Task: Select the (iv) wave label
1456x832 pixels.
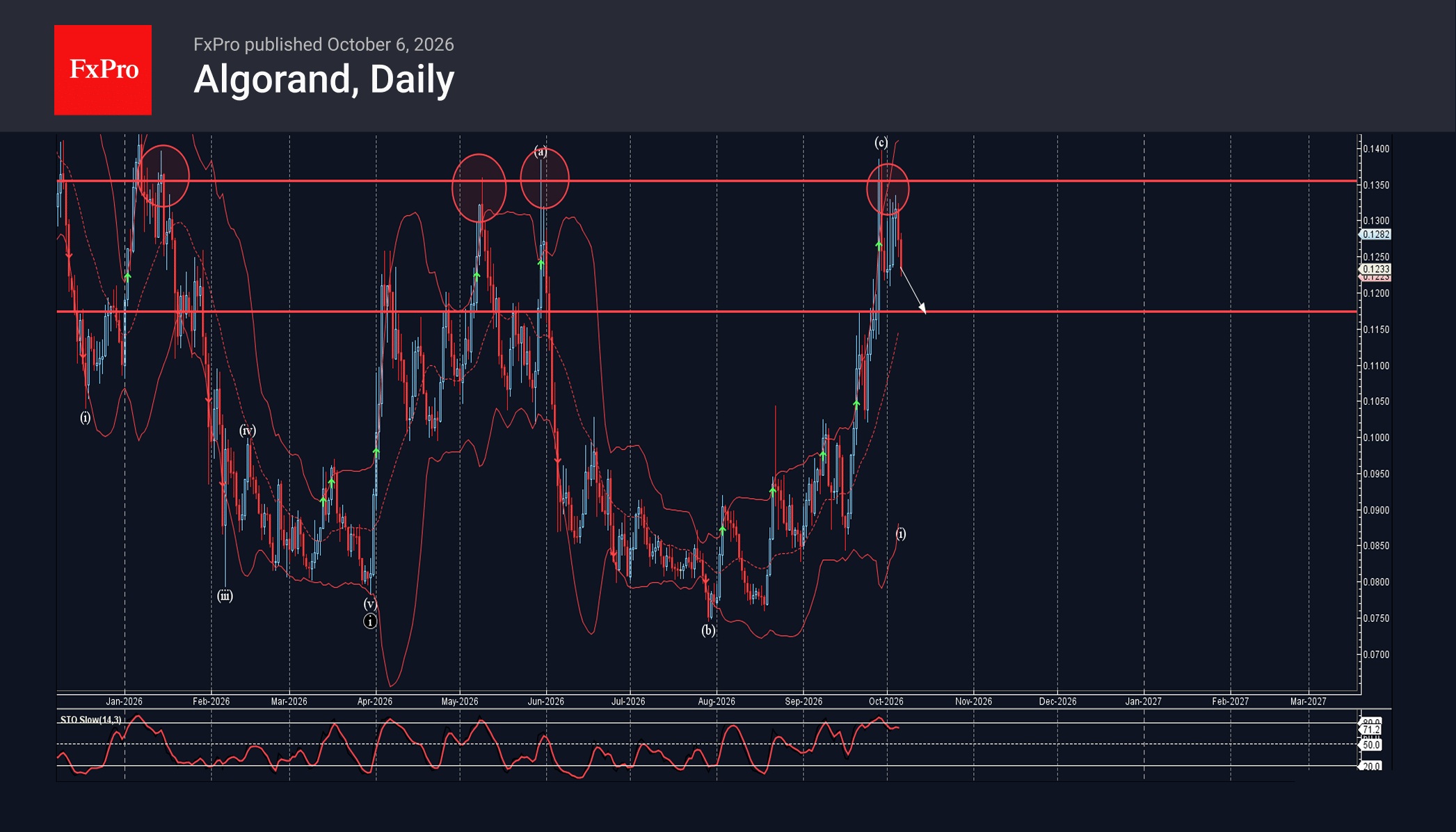Action: click(248, 431)
